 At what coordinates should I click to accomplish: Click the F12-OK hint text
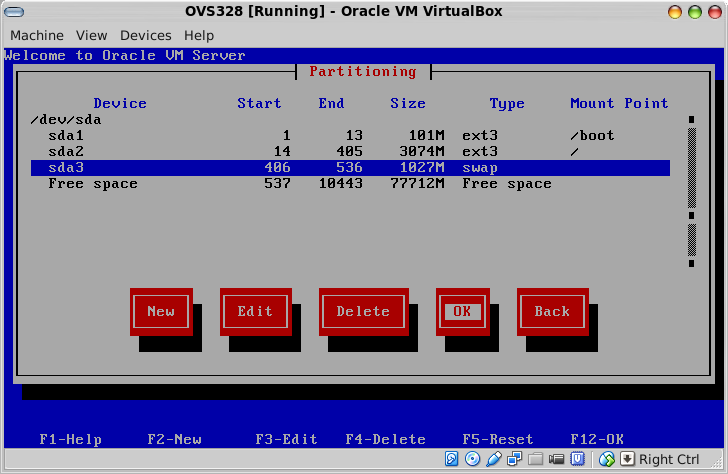(x=597, y=439)
